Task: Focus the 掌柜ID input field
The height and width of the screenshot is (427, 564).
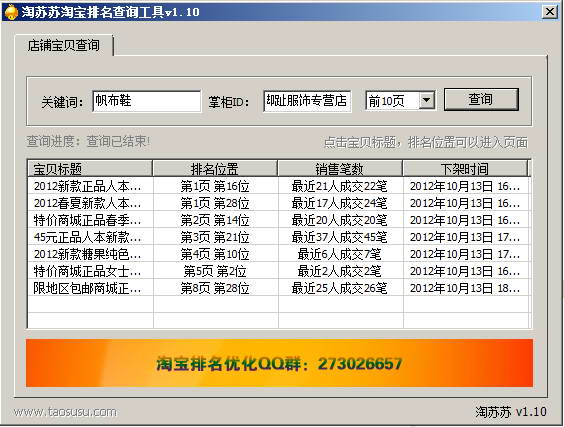Action: 307,101
